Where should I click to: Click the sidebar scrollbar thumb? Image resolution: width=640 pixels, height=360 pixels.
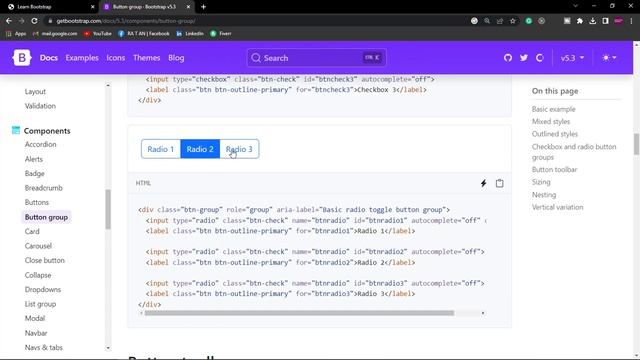[108, 209]
